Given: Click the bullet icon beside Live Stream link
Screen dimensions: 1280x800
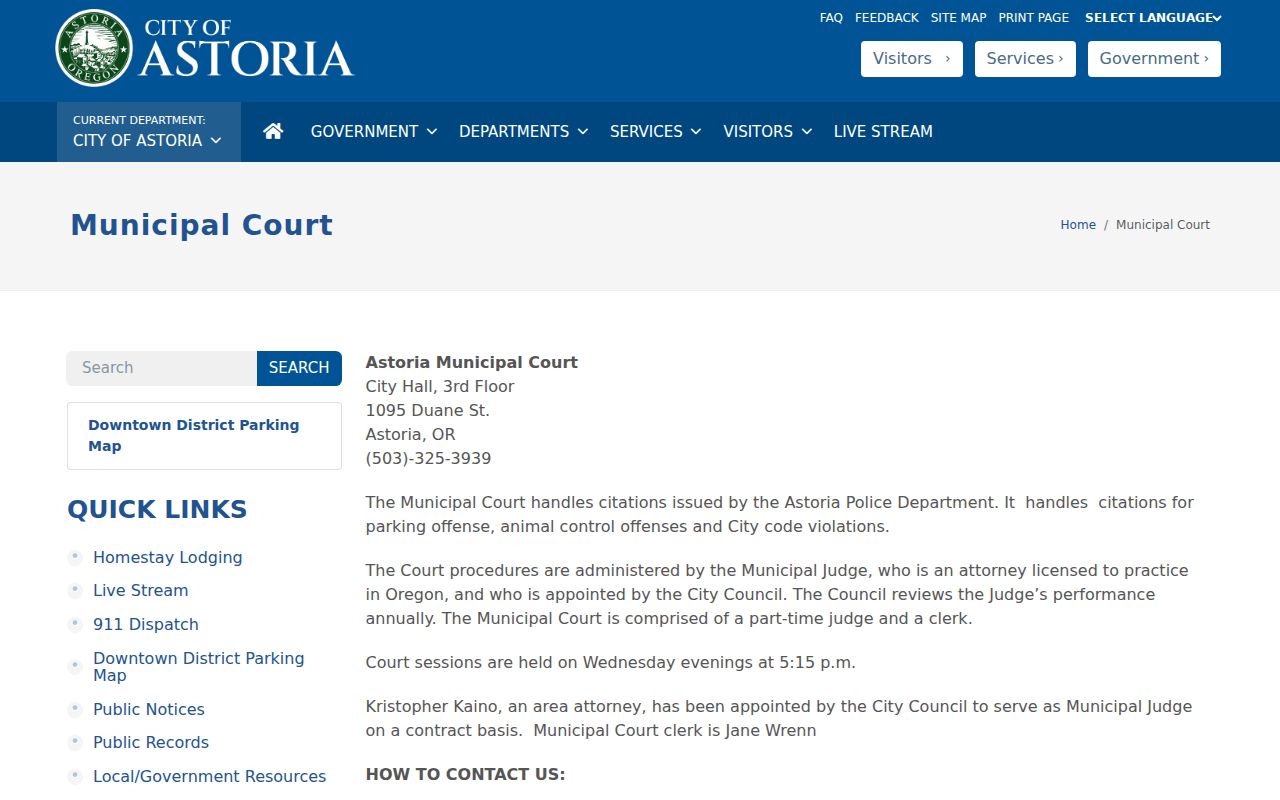Looking at the screenshot, I should coord(75,590).
